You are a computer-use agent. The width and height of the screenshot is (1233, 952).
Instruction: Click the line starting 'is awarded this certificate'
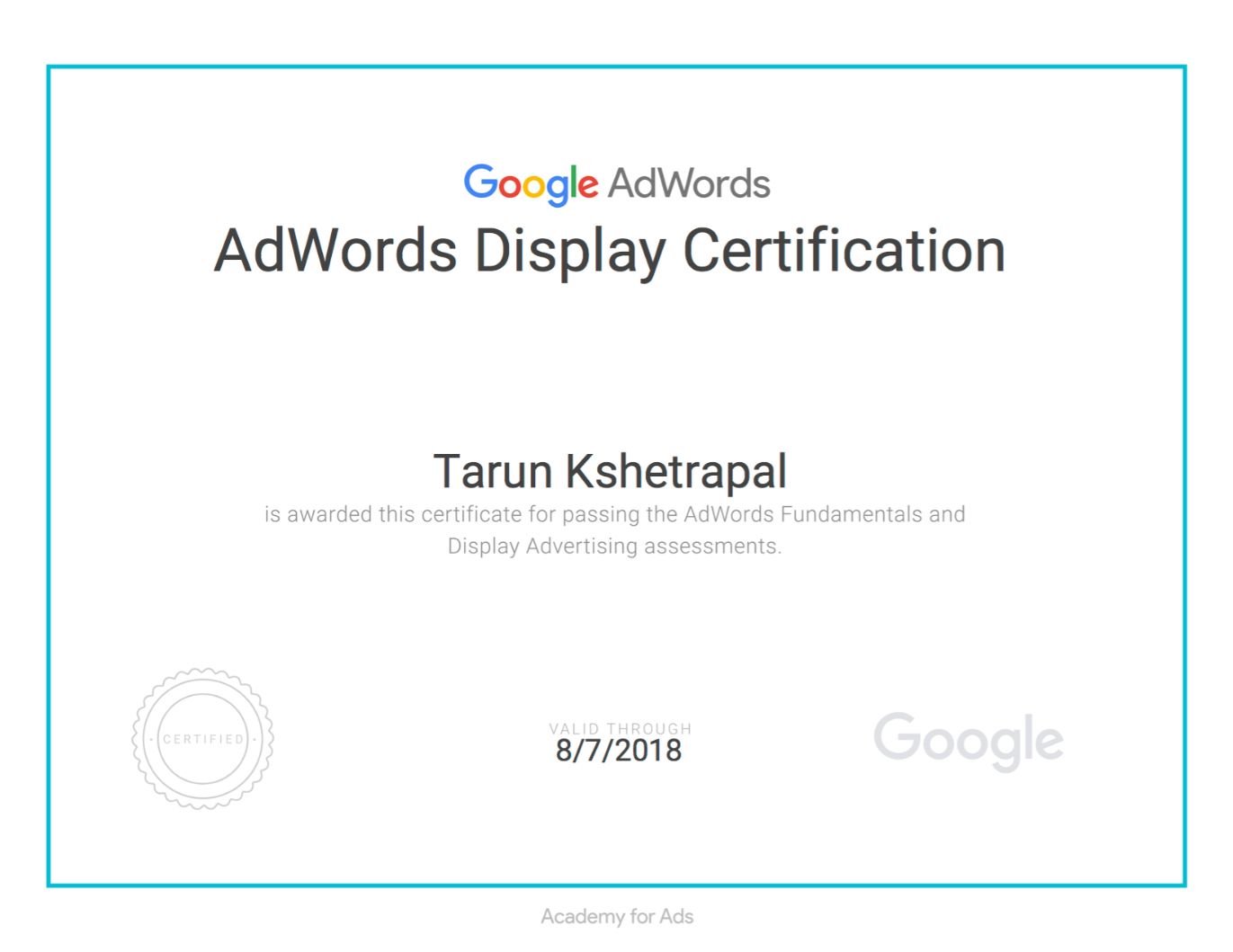click(615, 514)
